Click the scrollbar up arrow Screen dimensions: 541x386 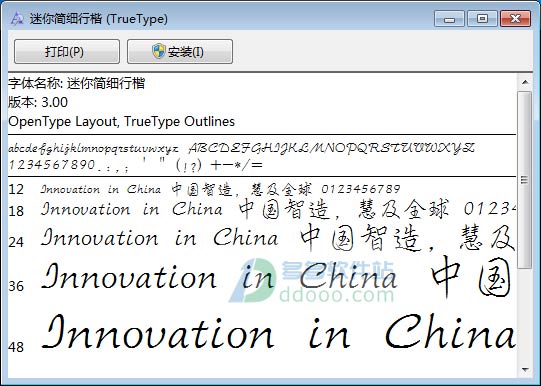tap(525, 82)
